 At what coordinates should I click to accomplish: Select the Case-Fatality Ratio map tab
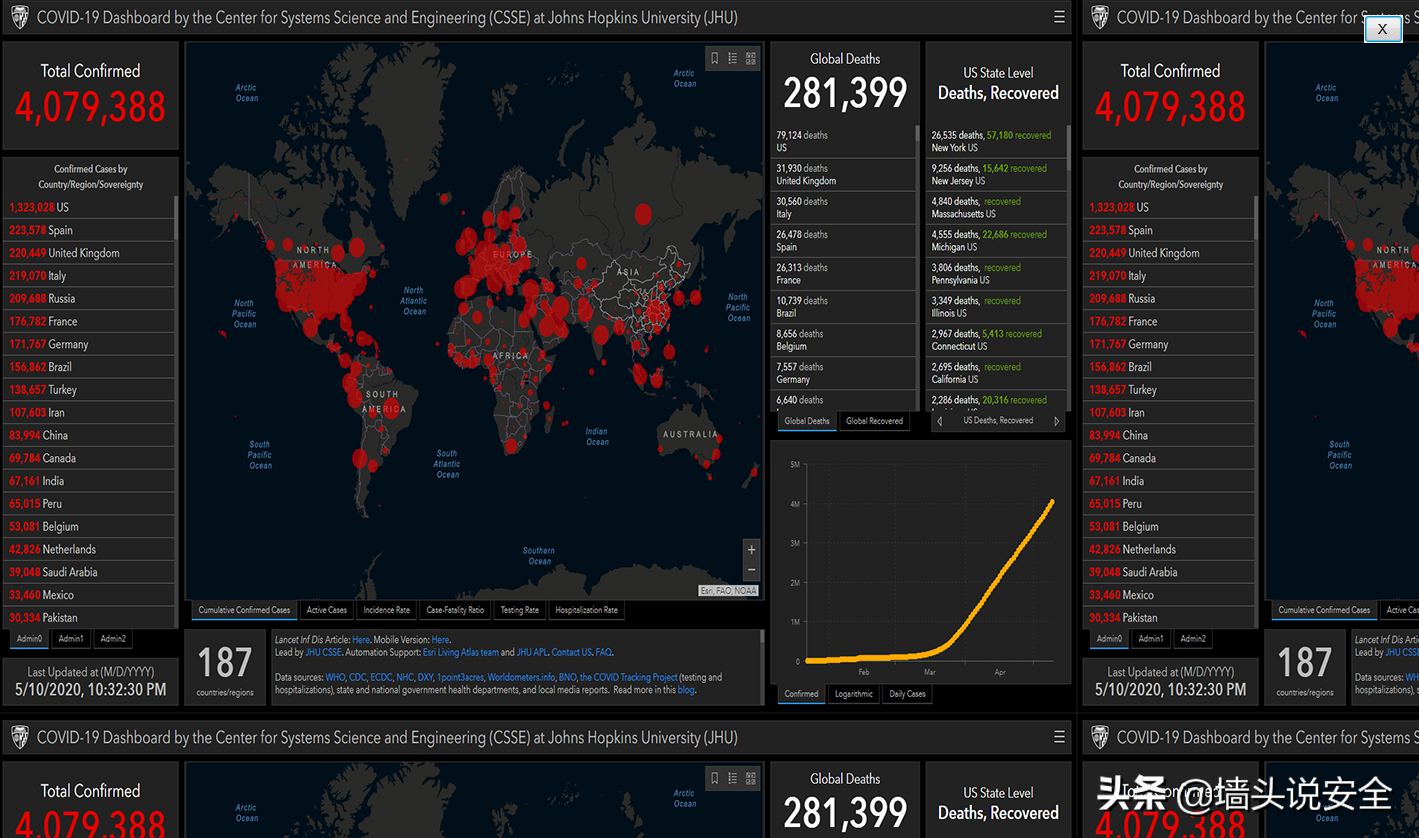[x=455, y=610]
